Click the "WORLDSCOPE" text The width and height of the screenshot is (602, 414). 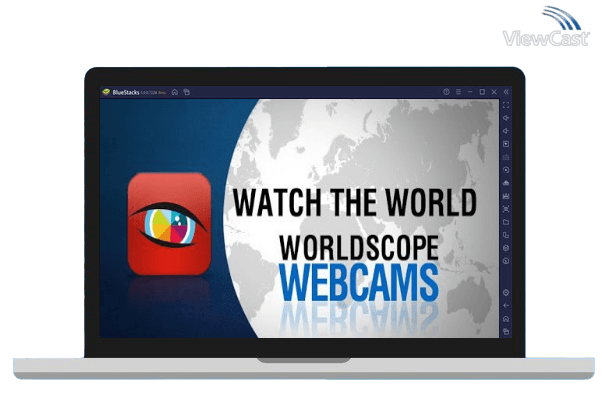click(x=359, y=248)
